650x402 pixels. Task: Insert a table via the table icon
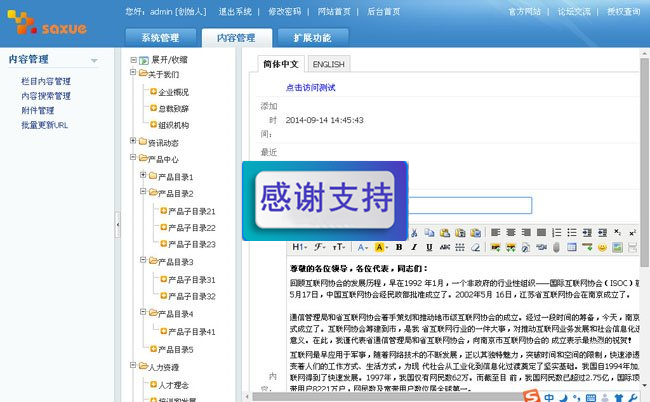pos(572,247)
